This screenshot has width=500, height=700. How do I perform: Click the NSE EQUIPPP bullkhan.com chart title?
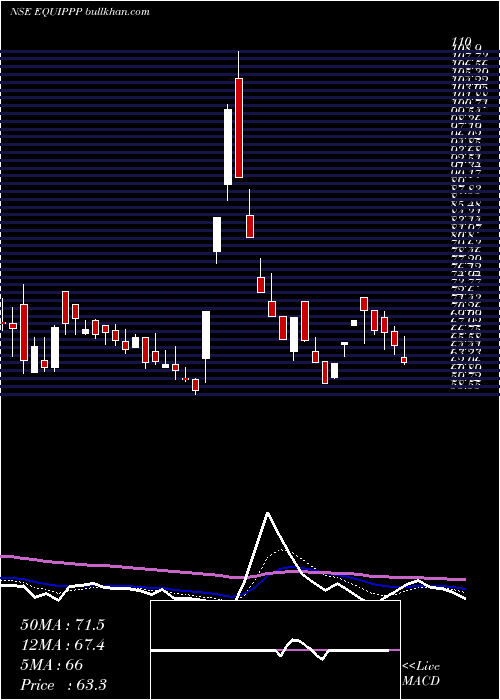coord(79,12)
